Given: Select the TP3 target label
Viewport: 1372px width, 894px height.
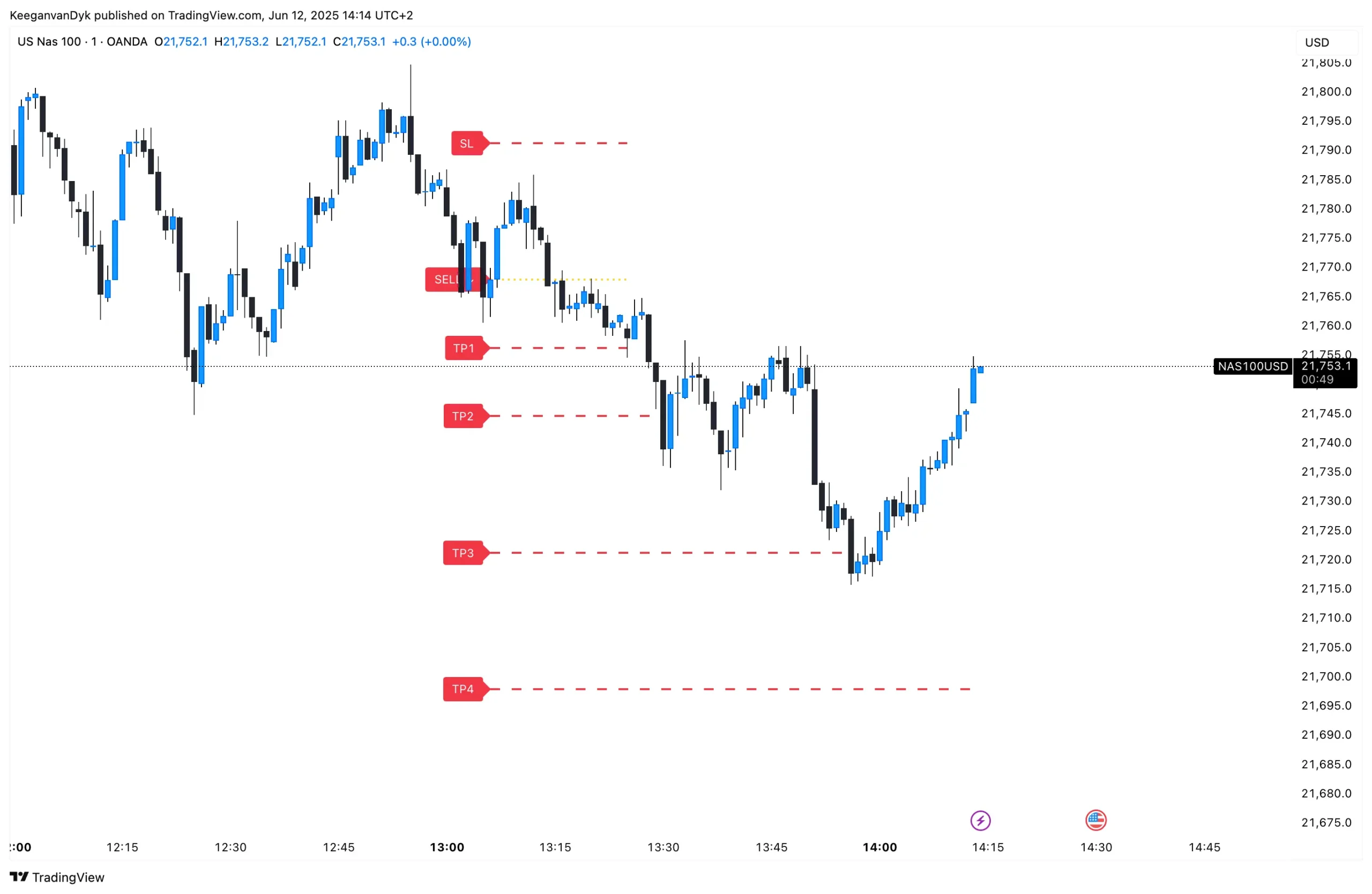Looking at the screenshot, I should [x=463, y=553].
